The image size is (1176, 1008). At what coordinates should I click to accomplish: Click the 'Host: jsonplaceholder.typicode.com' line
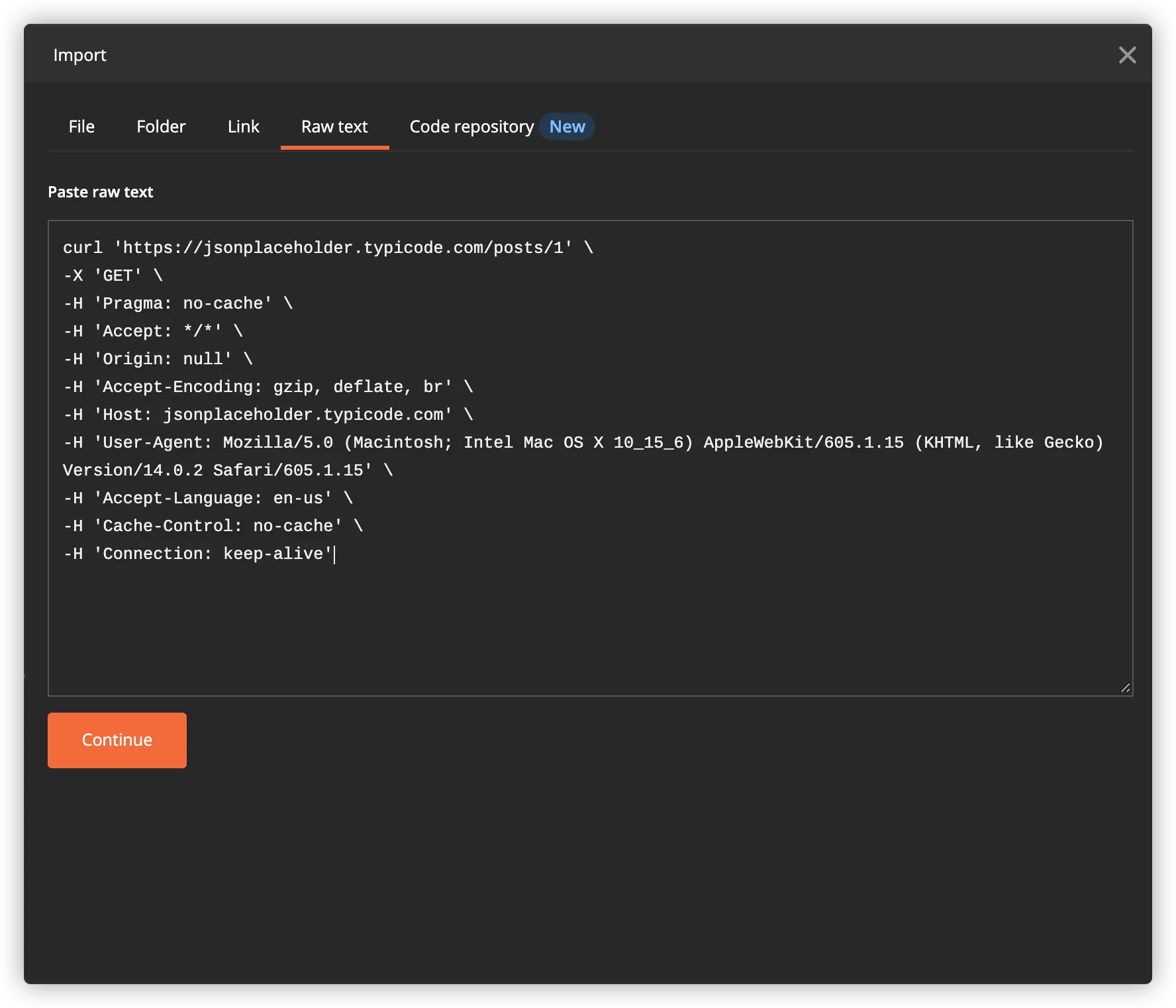[268, 415]
